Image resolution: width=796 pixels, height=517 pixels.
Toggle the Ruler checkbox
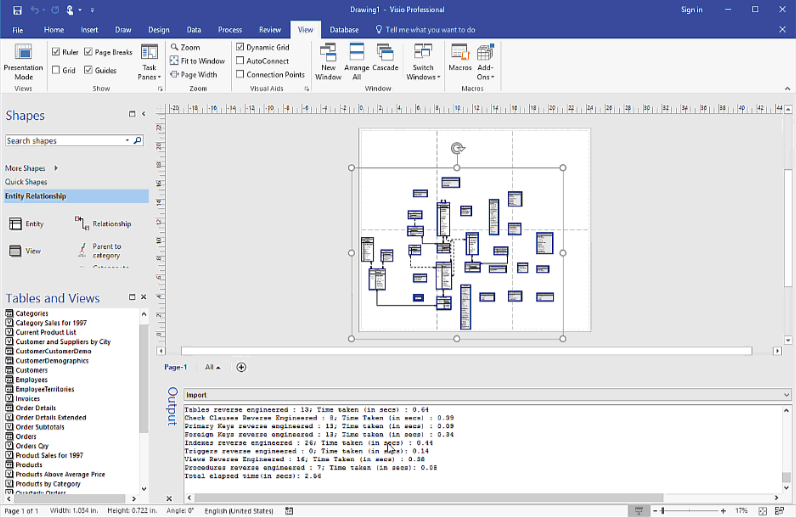[x=56, y=52]
